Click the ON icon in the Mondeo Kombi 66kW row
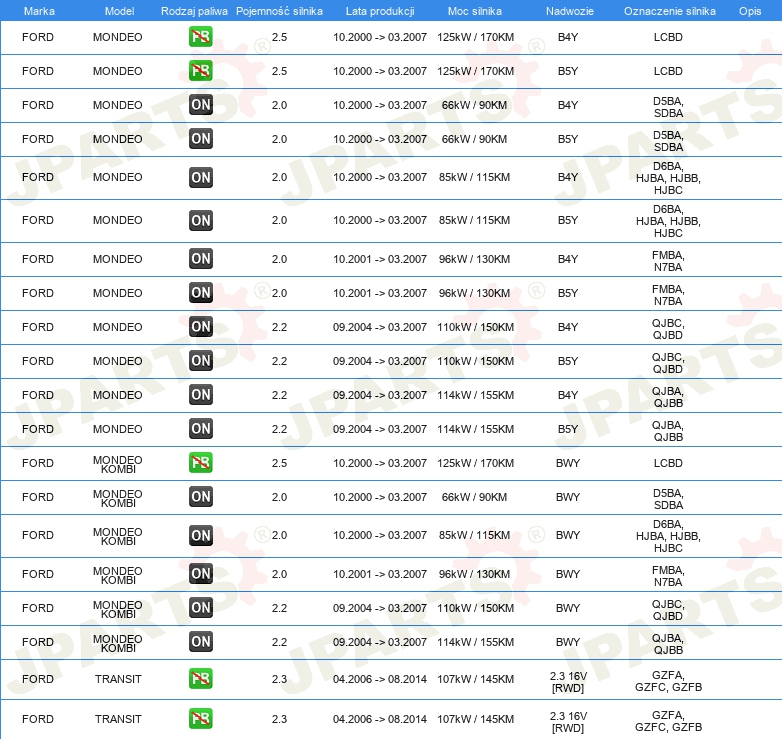Screen dimensions: 782x739 [x=201, y=497]
